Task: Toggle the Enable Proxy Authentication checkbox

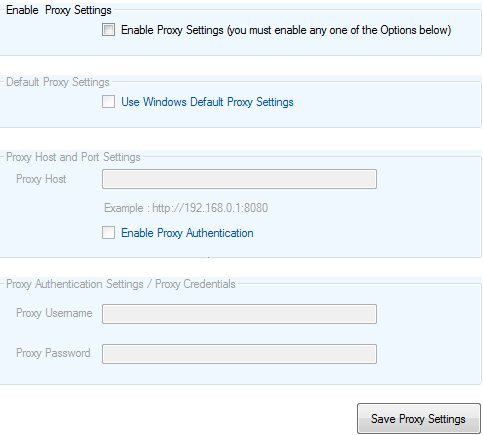Action: [108, 233]
